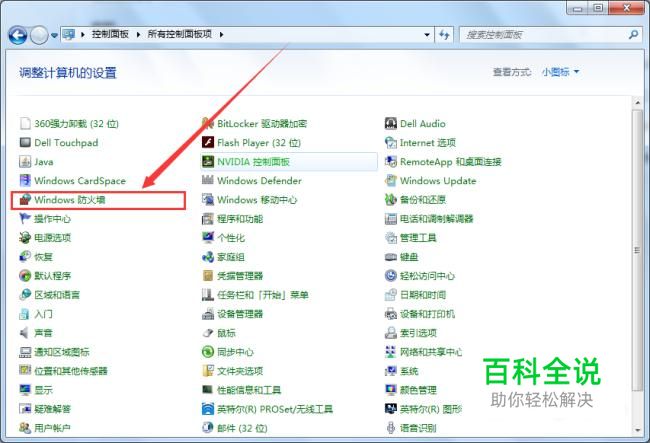The width and height of the screenshot is (650, 443).
Task: Open 英特尔(R) PROSet/无线工具 item
Action: click(275, 409)
